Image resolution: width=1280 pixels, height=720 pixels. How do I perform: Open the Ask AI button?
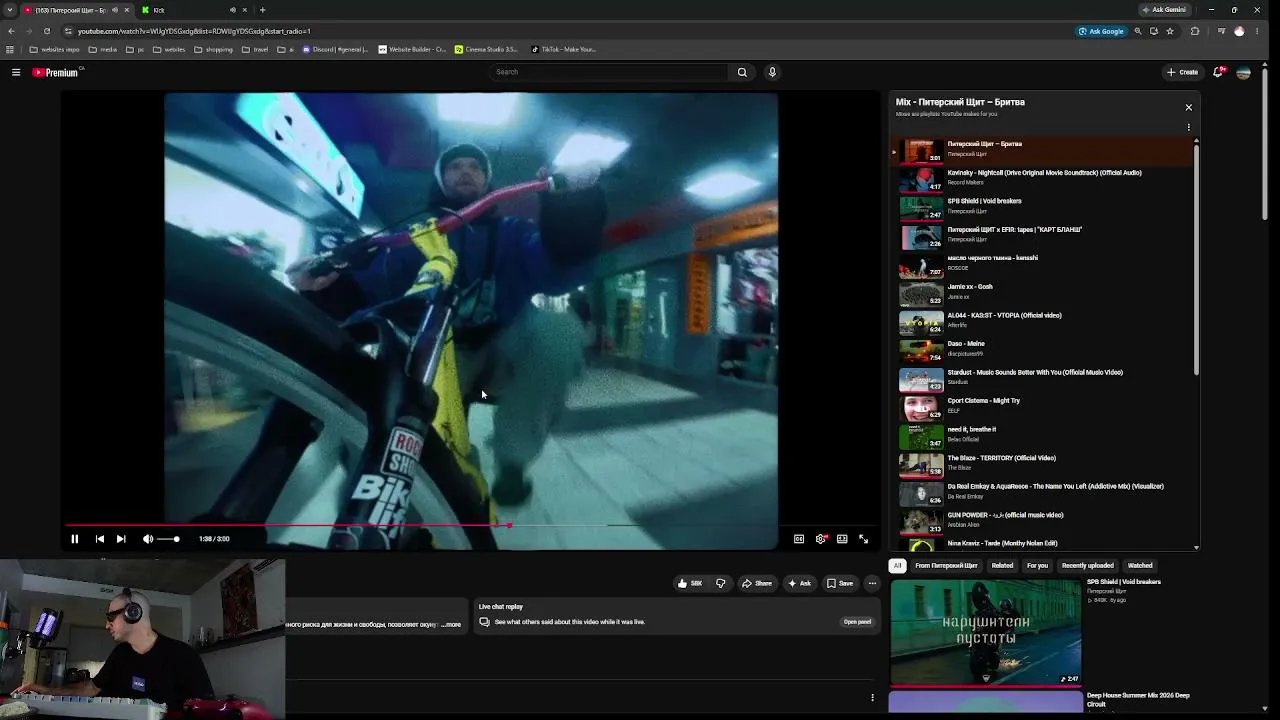coord(799,583)
